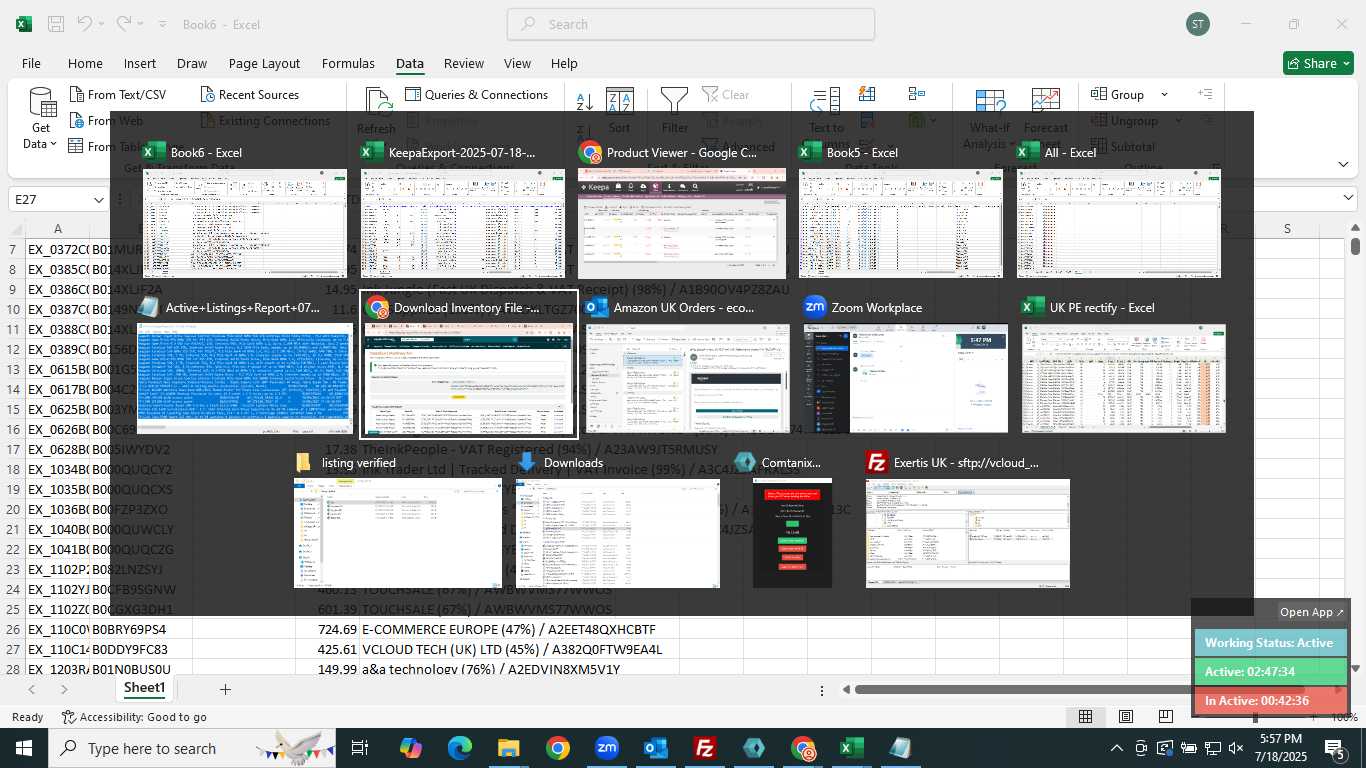The height and width of the screenshot is (768, 1366).
Task: Click the Text to Columns icon
Action: click(x=826, y=111)
